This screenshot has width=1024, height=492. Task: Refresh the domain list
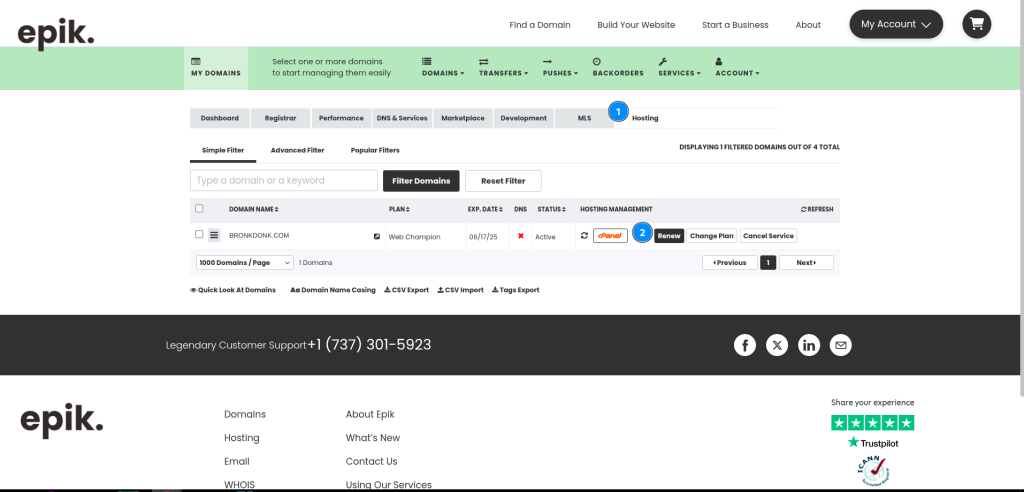pos(817,210)
